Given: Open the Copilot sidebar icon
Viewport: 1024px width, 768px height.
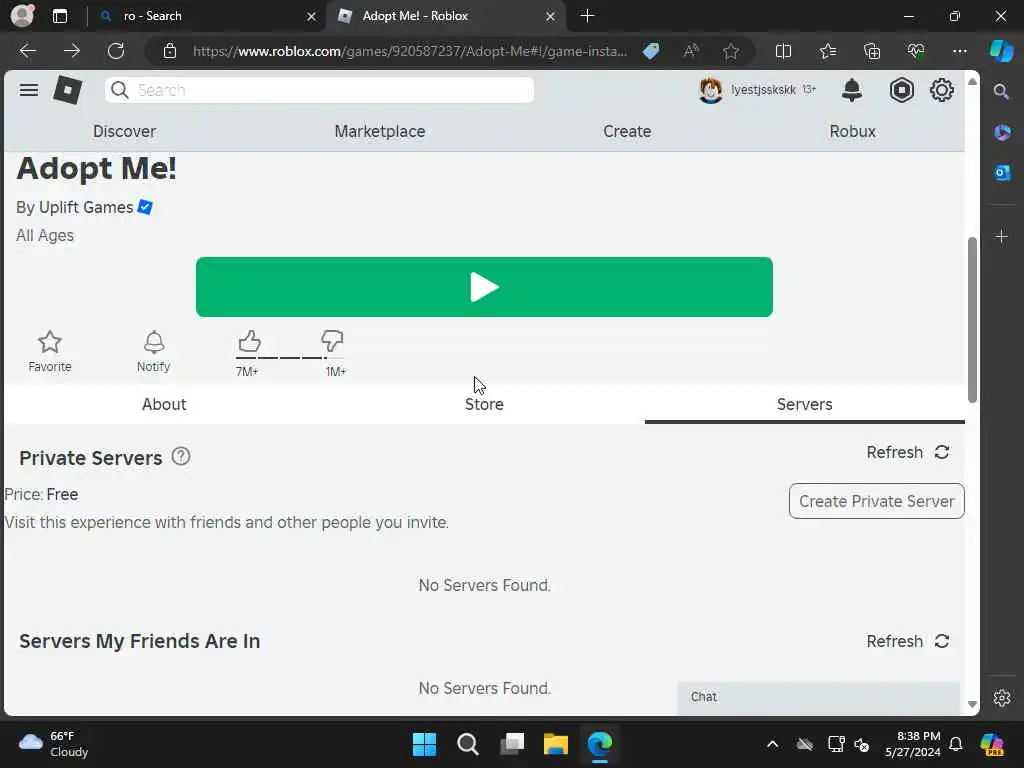Looking at the screenshot, I should (x=1001, y=51).
